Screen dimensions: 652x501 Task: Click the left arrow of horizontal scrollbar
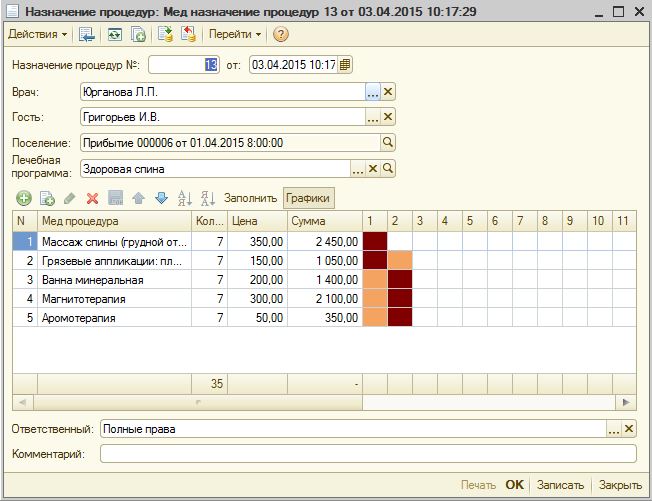pos(23,402)
